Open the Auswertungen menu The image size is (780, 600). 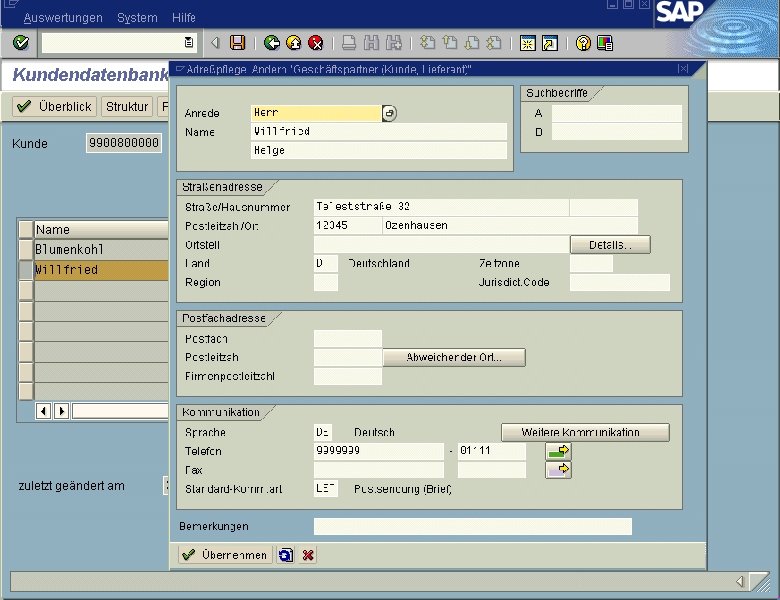click(x=63, y=18)
